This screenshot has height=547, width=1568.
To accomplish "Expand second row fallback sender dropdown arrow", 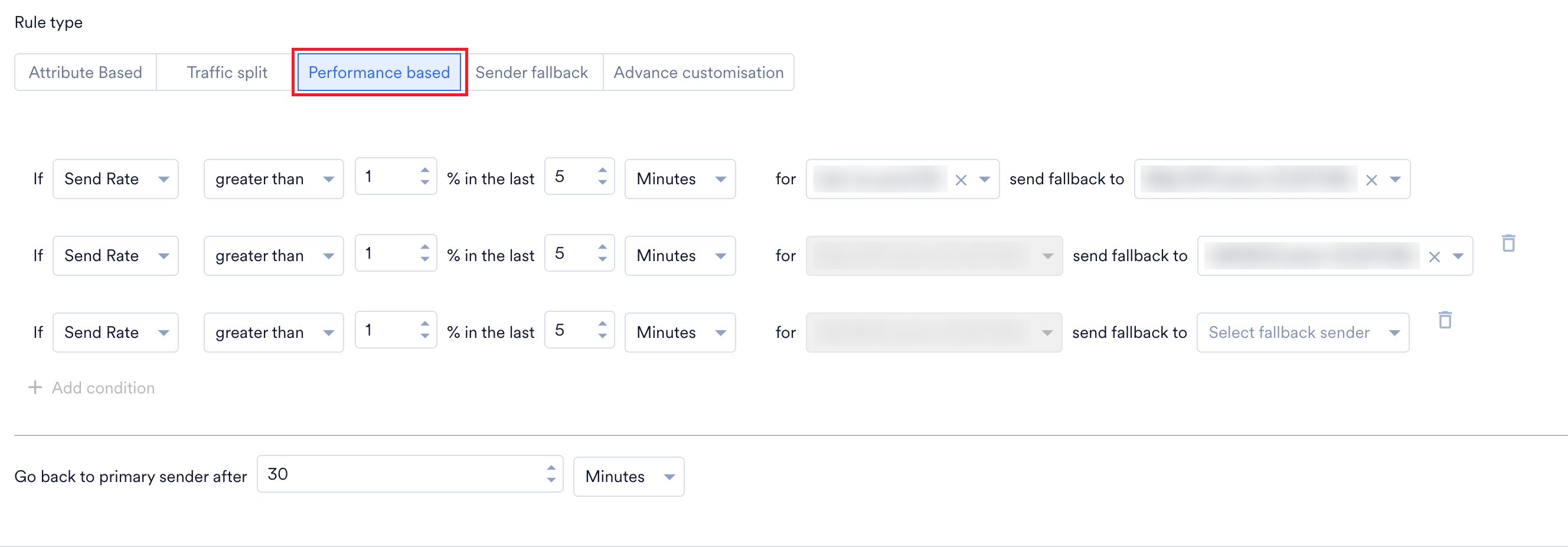I will [x=1458, y=256].
